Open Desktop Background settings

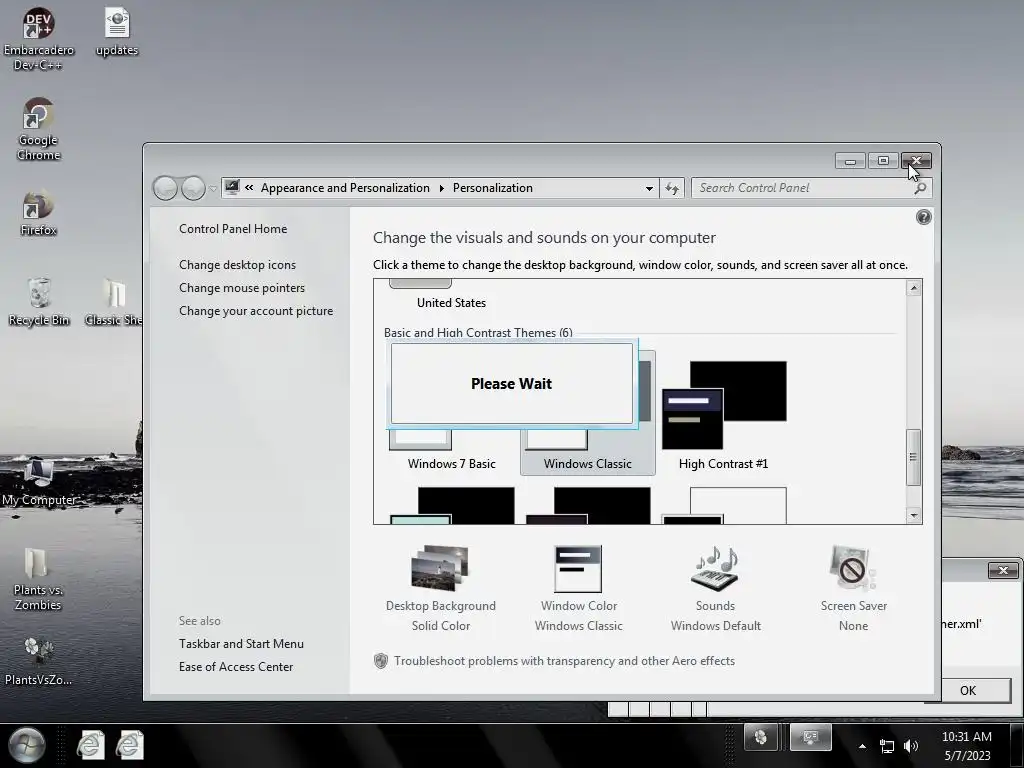coord(441,588)
